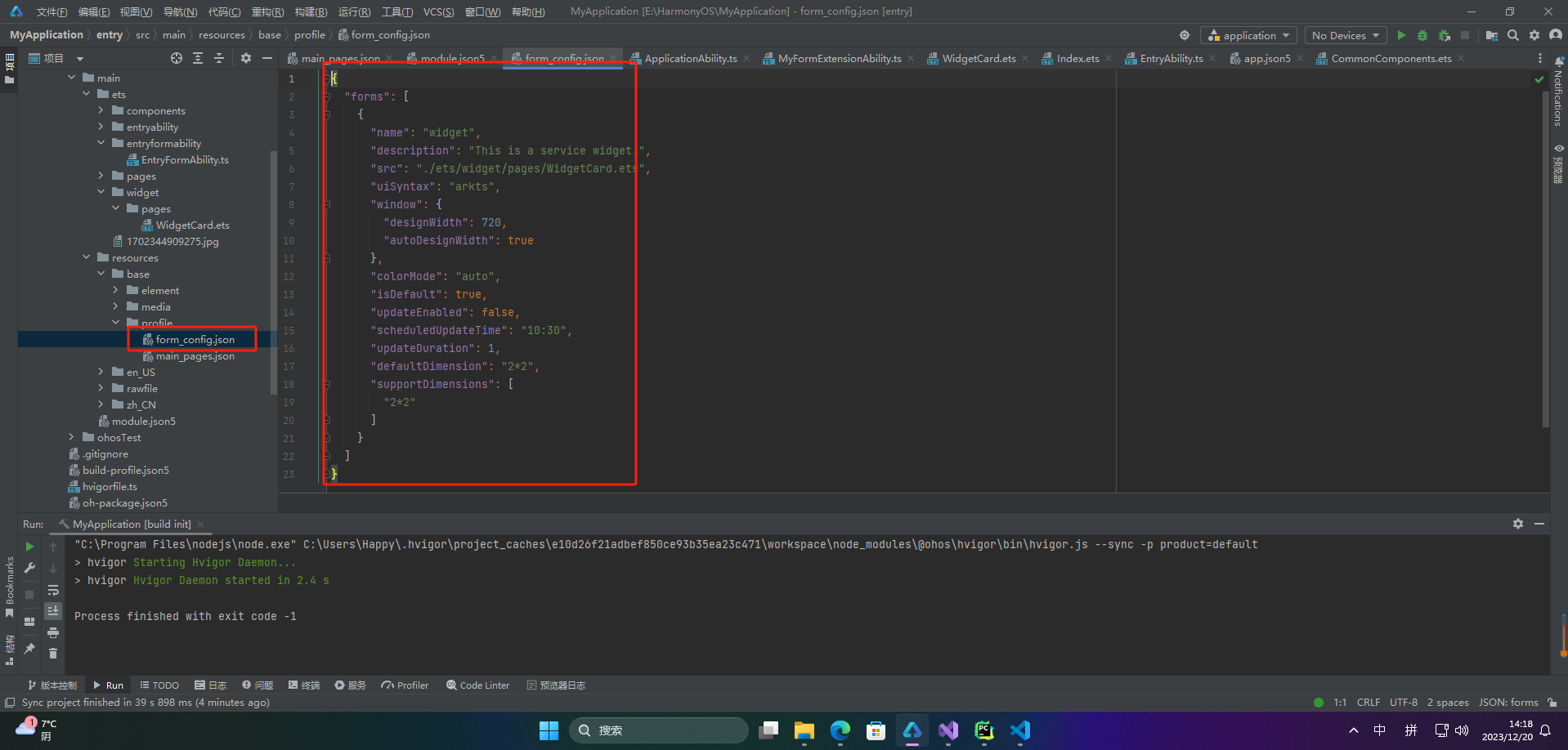Click the entry breadcrumb in navigation bar
The height and width of the screenshot is (750, 1568).
(110, 35)
